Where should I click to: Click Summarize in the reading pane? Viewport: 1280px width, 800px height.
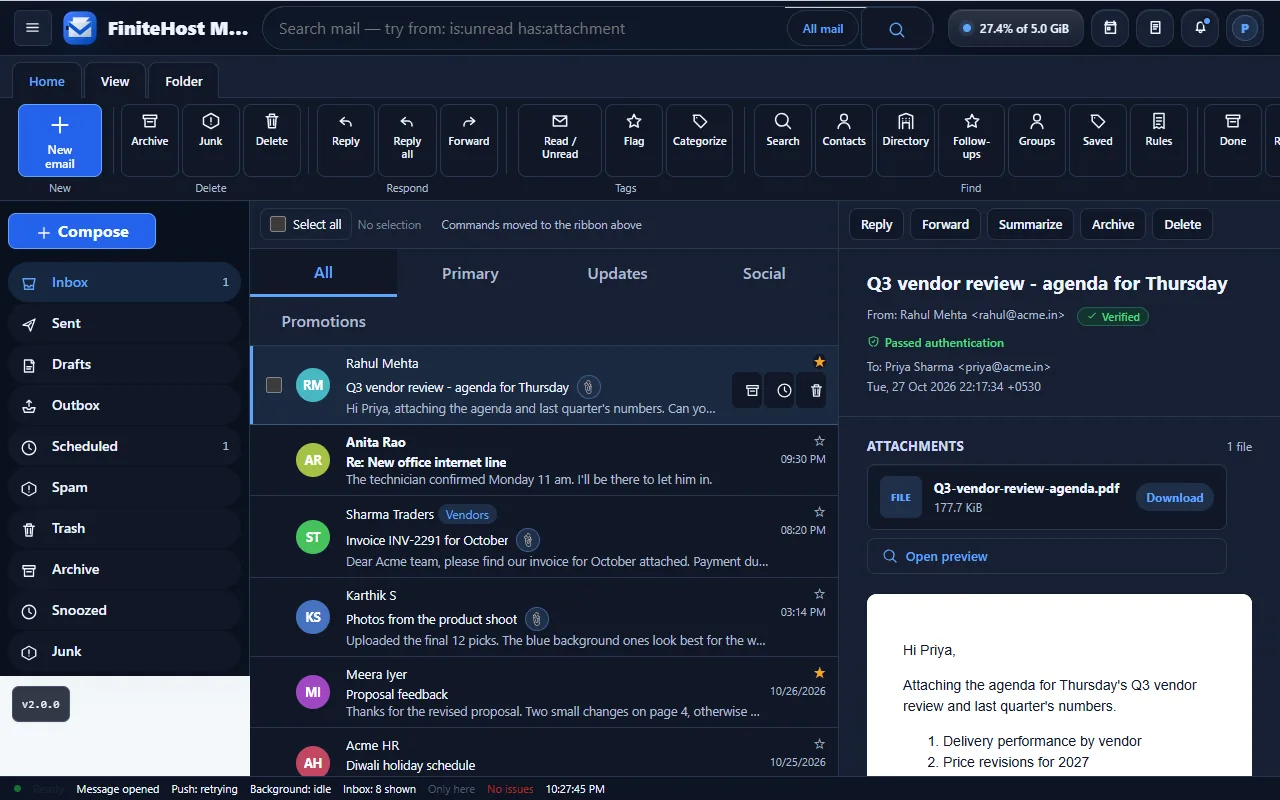1030,224
